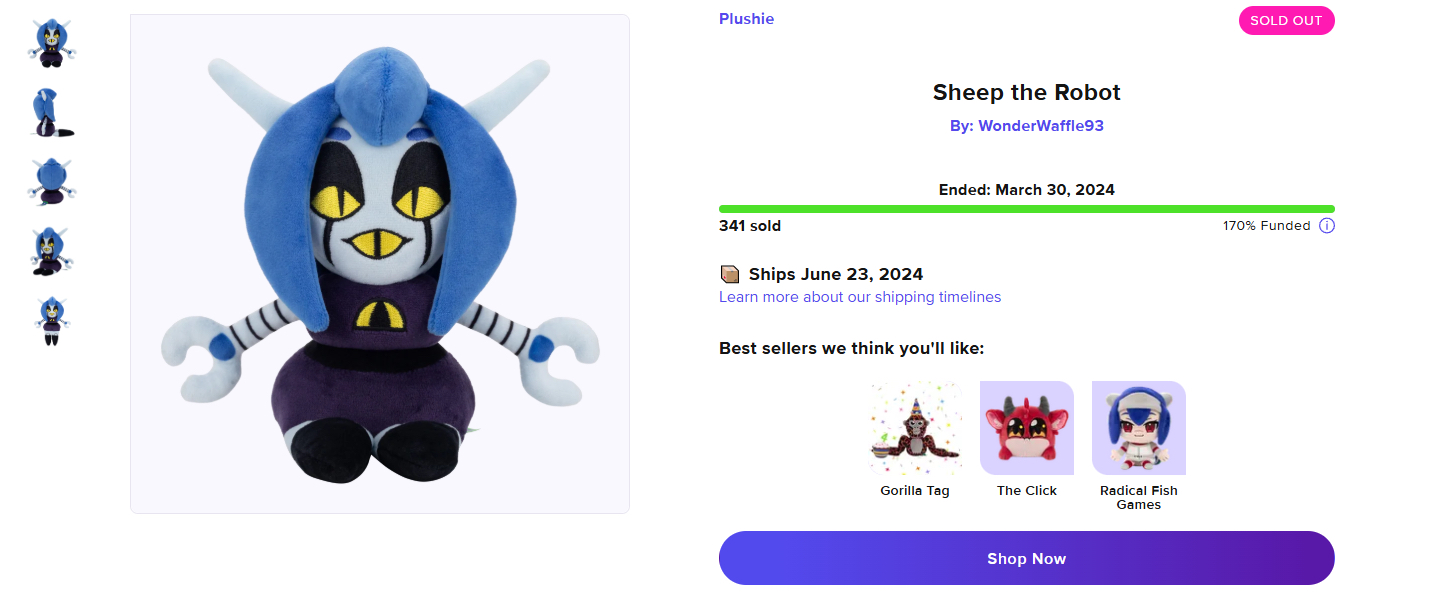Visit the creator WonderWaffle93 link
The image size is (1435, 613).
[x=1040, y=126]
